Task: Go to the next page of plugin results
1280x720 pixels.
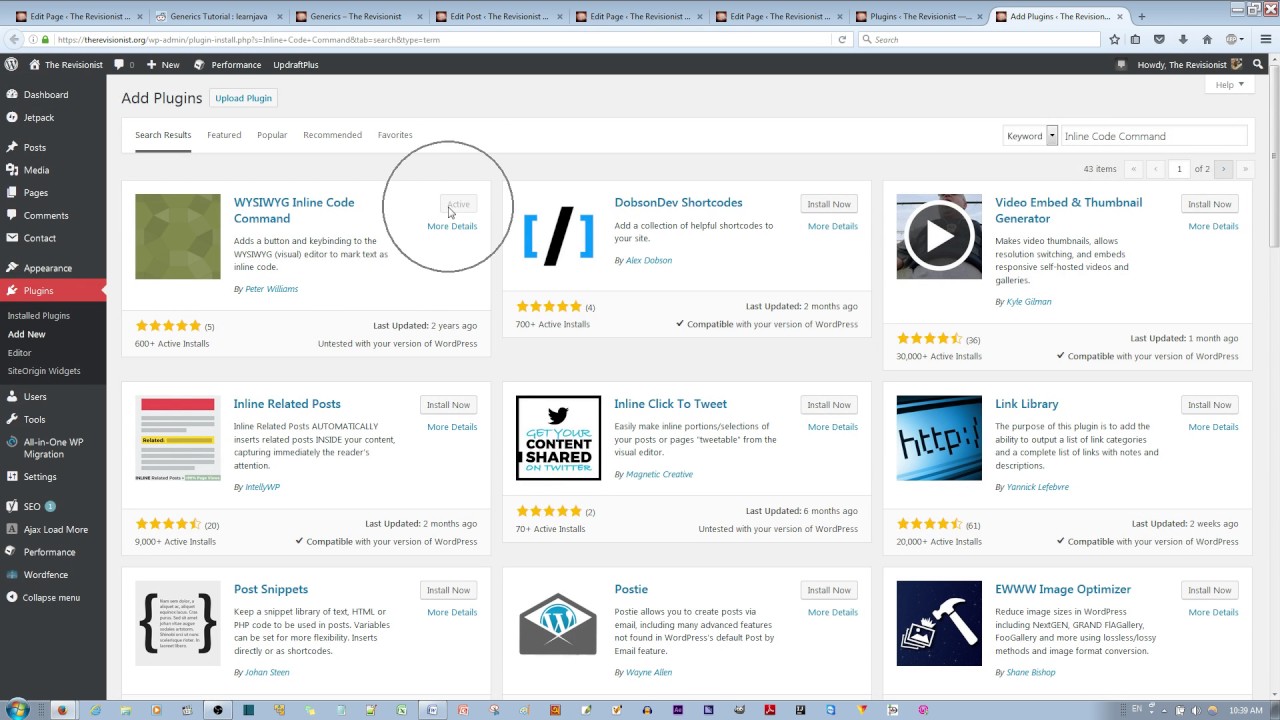Action: click(1223, 169)
